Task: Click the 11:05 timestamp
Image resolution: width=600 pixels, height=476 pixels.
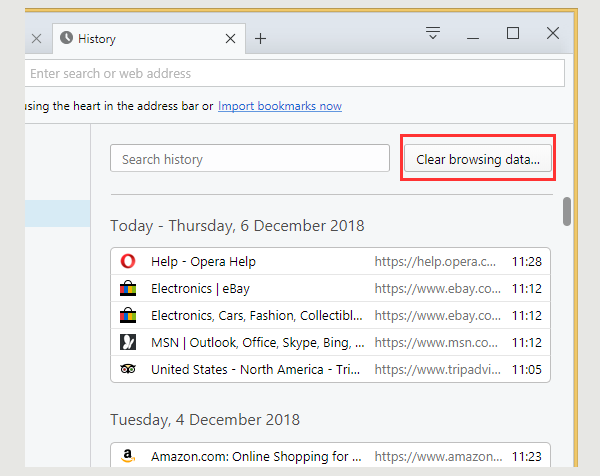Action: 527,370
